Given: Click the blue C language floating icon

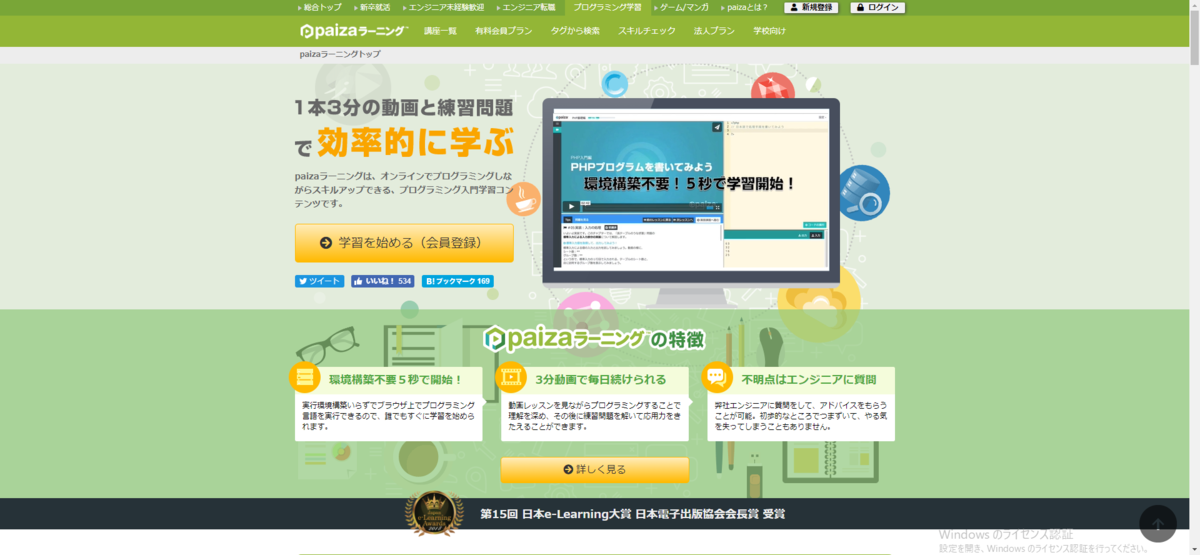Looking at the screenshot, I should click(x=613, y=84).
